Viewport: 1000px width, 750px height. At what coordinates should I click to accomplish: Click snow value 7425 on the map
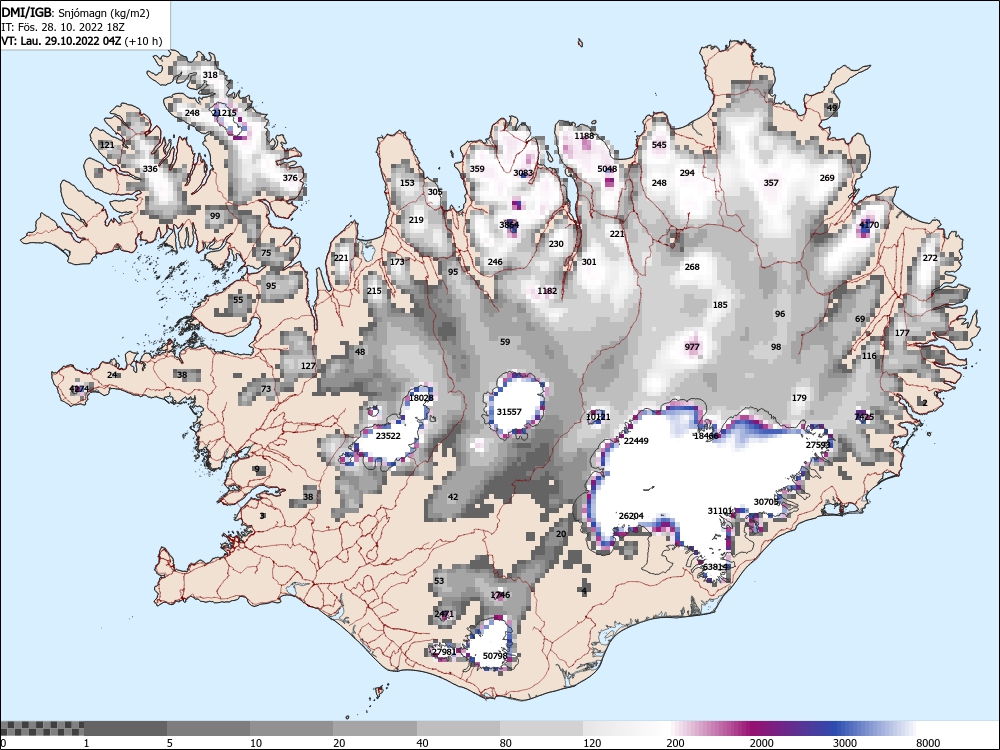pos(864,417)
